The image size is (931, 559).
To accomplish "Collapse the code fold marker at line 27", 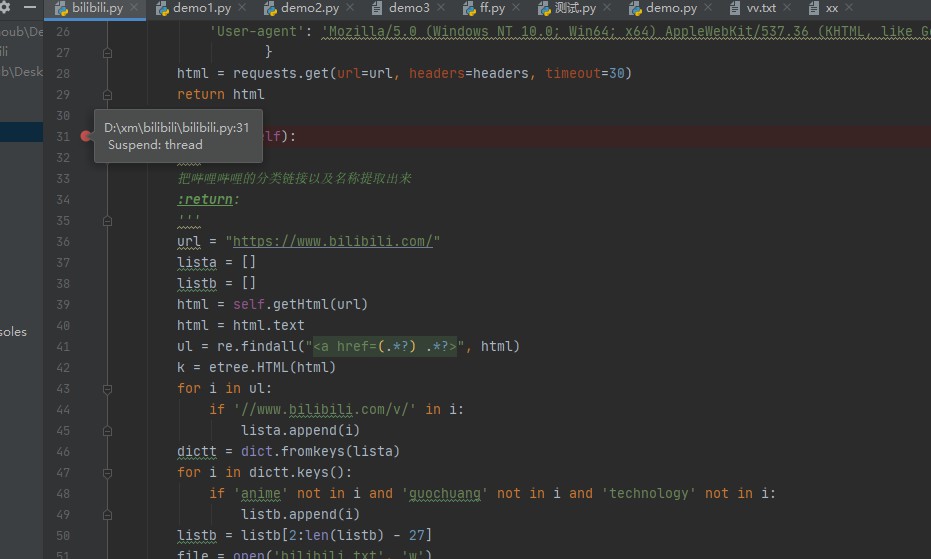I will [107, 53].
